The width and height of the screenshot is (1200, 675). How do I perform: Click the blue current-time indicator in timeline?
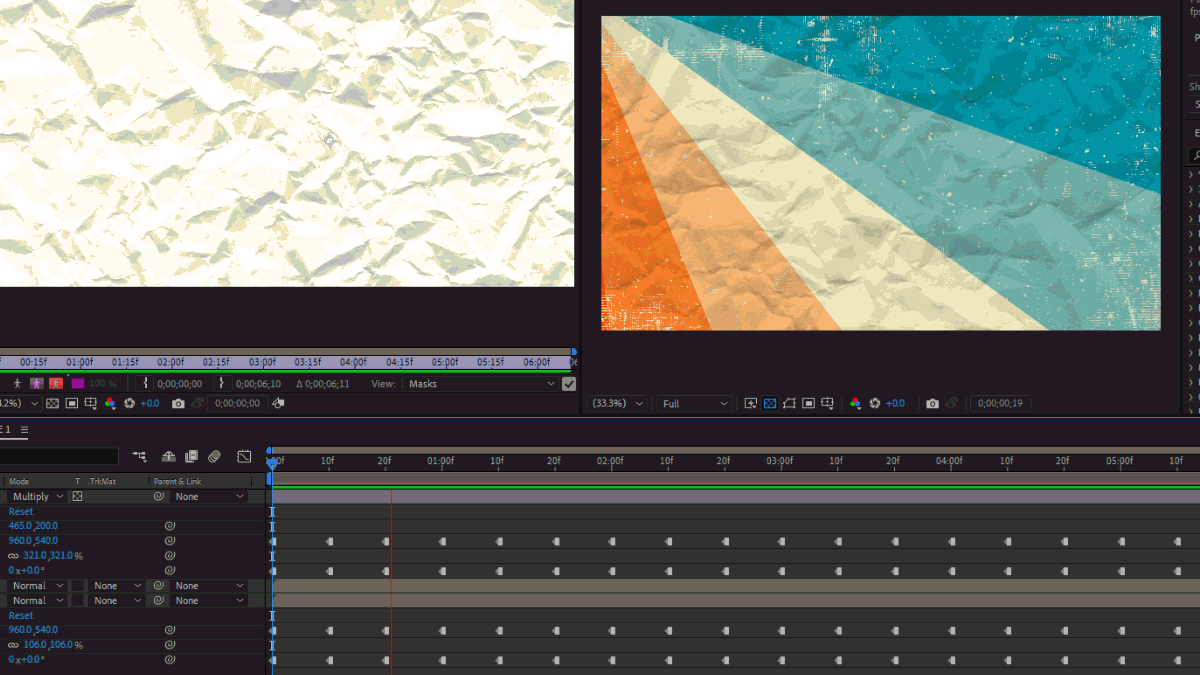click(x=272, y=462)
